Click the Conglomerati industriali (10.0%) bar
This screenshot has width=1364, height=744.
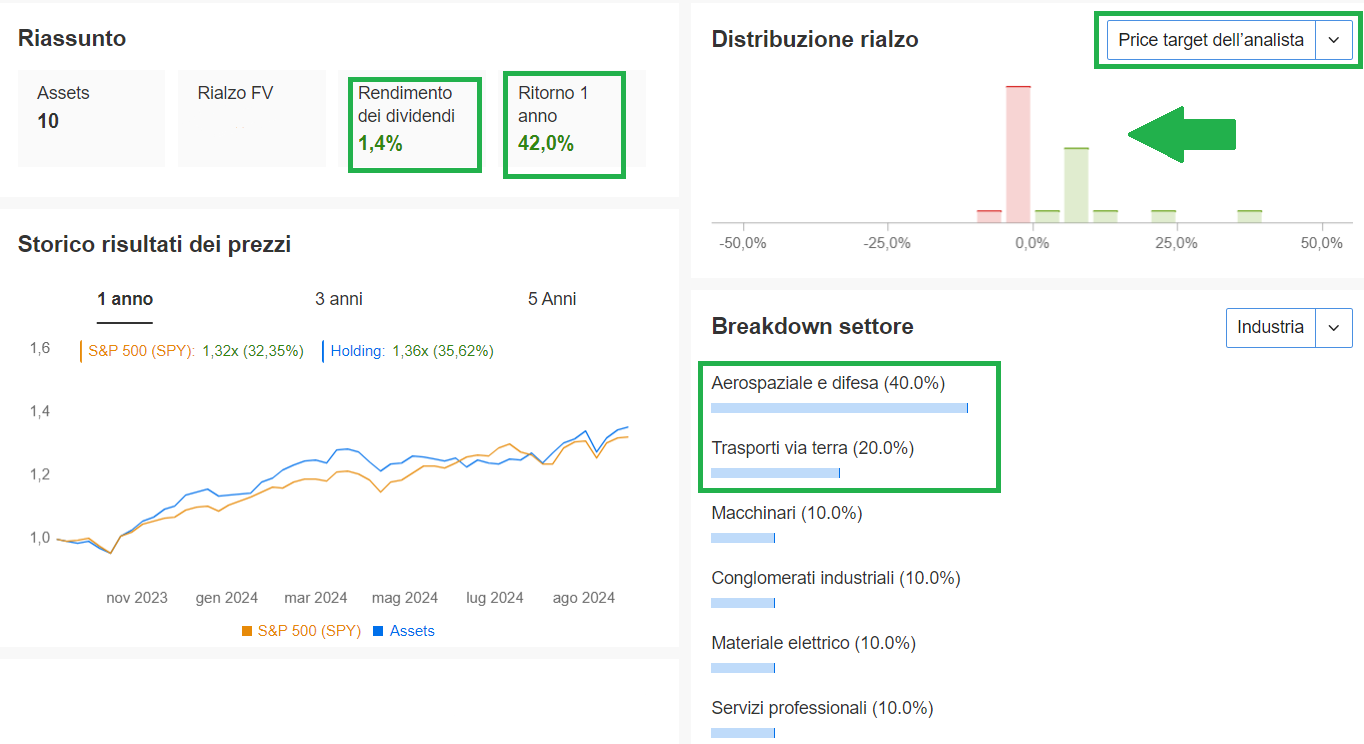click(x=743, y=603)
